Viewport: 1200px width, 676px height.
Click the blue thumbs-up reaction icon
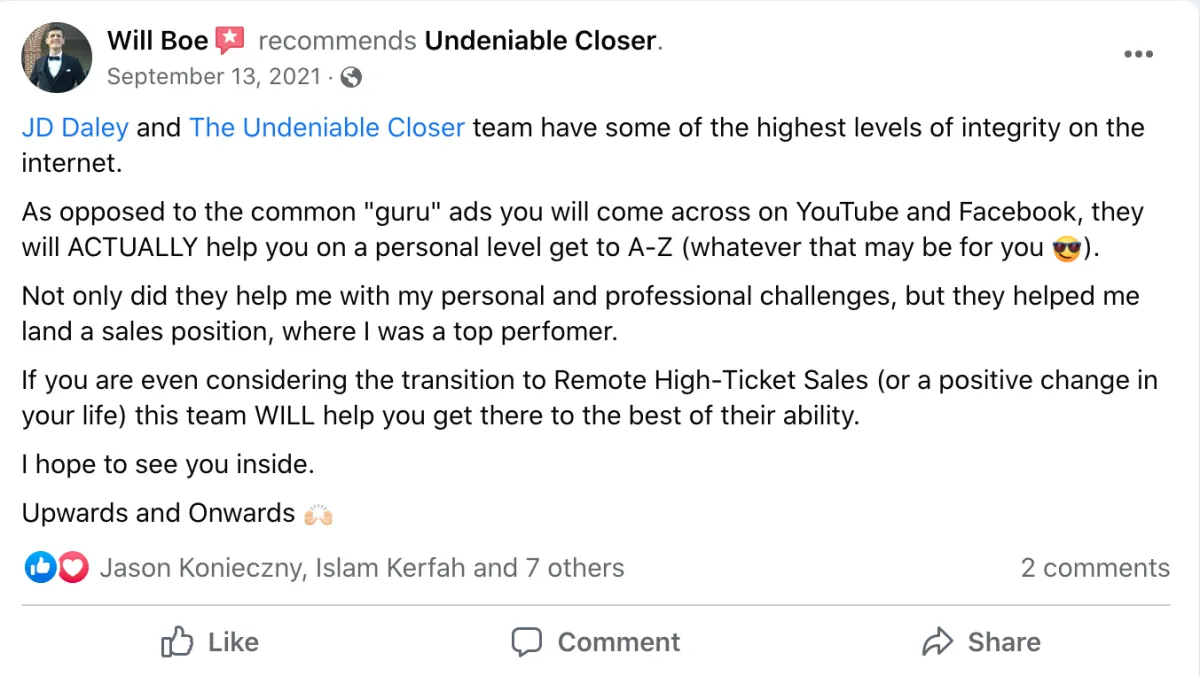[x=40, y=568]
